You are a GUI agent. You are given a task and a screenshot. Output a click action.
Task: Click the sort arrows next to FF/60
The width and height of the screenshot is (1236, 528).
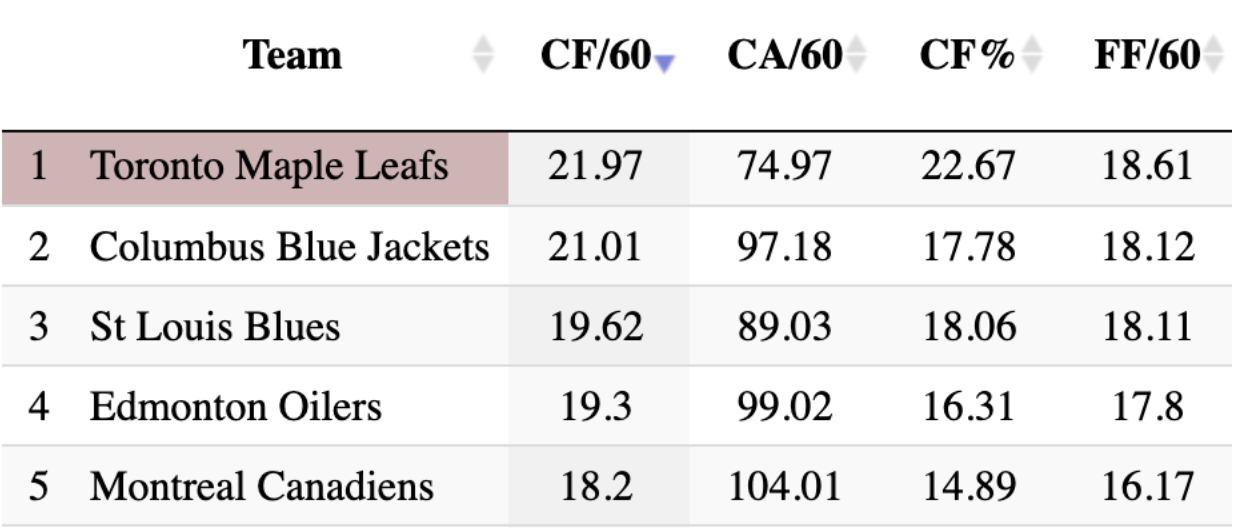pos(1215,56)
